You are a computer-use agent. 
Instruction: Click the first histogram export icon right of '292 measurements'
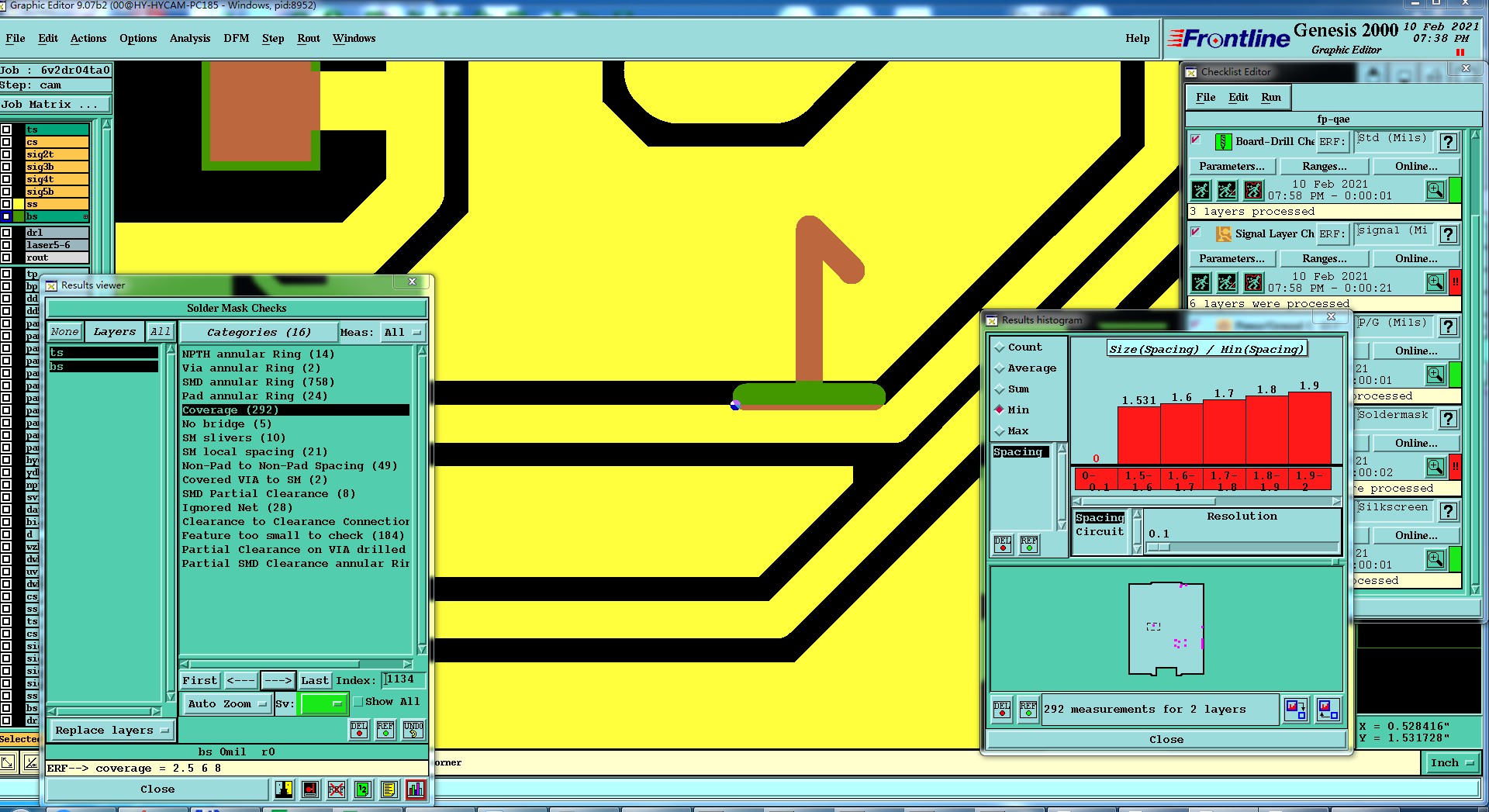(x=1296, y=709)
